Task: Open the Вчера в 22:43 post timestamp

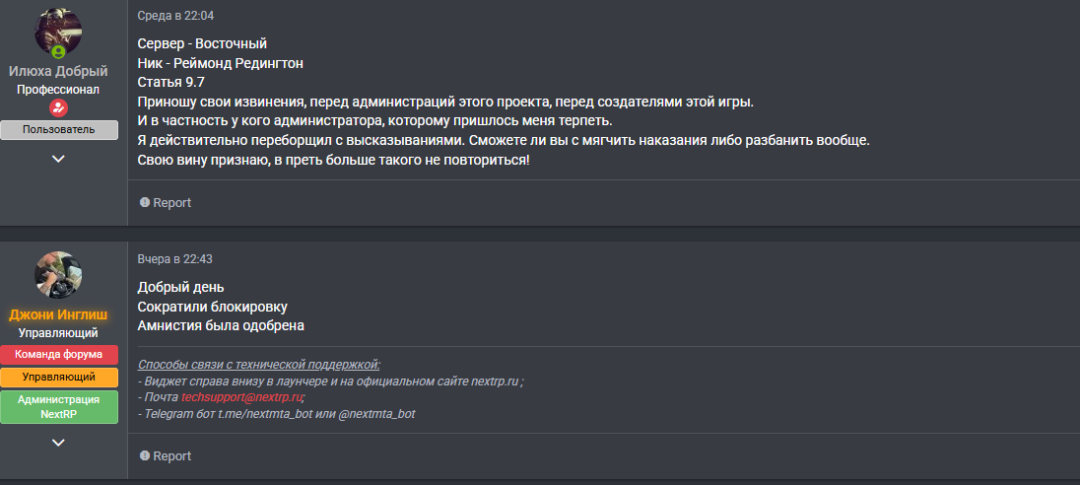Action: click(x=175, y=259)
